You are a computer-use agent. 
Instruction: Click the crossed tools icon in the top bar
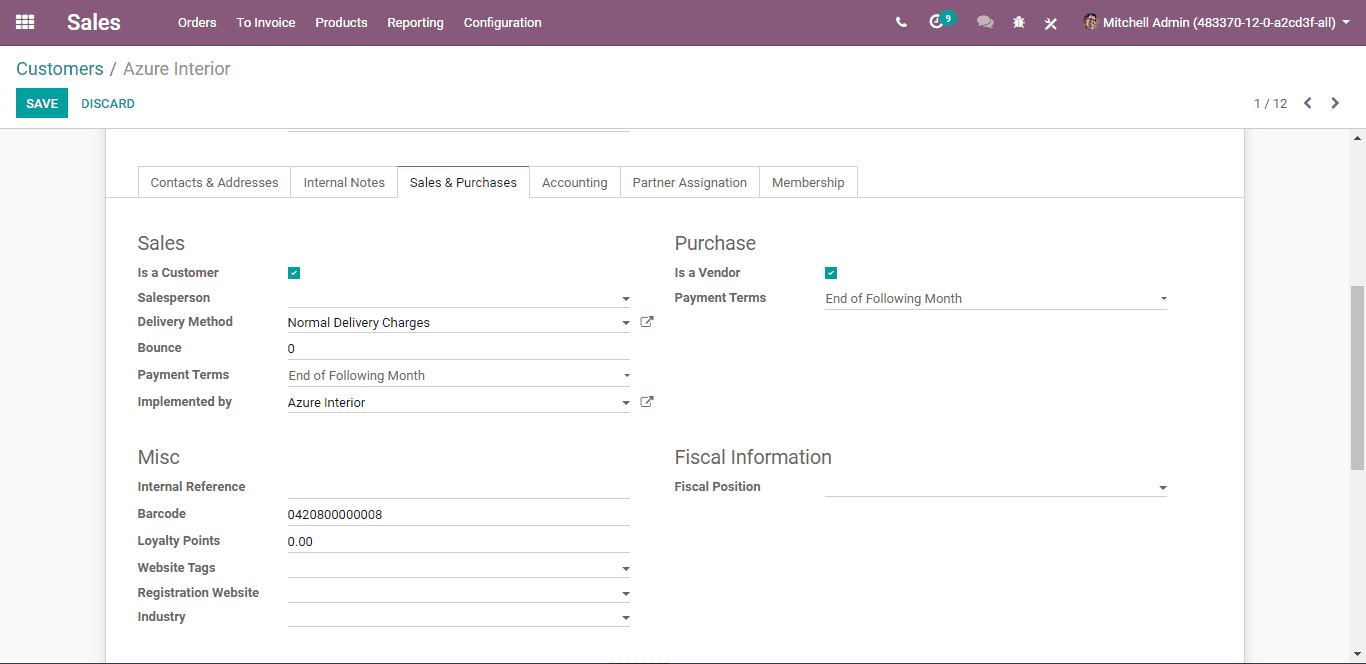[1051, 23]
